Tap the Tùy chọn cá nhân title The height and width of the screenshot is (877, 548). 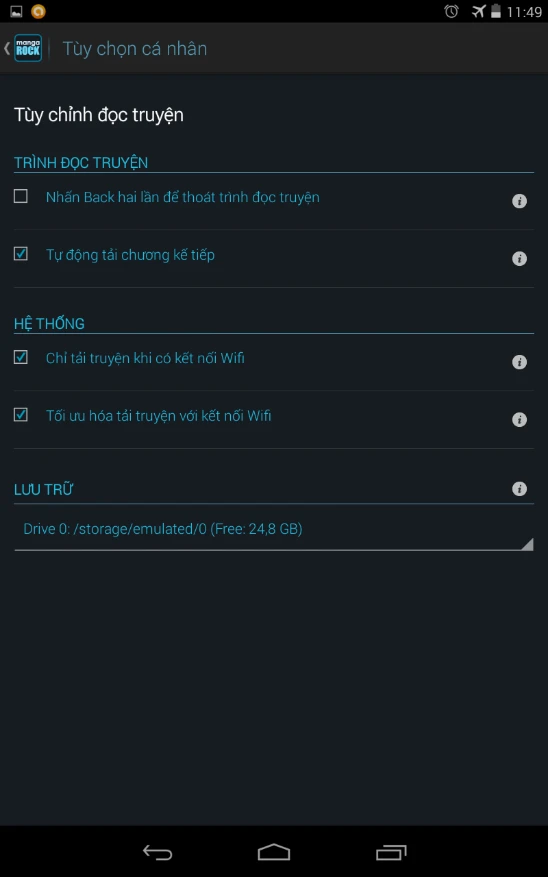[x=135, y=49]
